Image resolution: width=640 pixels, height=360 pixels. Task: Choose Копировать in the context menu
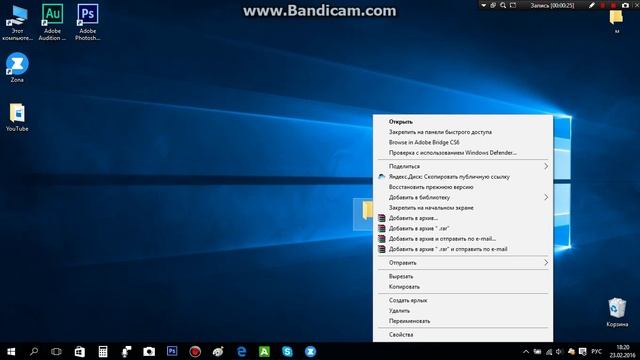(x=463, y=287)
